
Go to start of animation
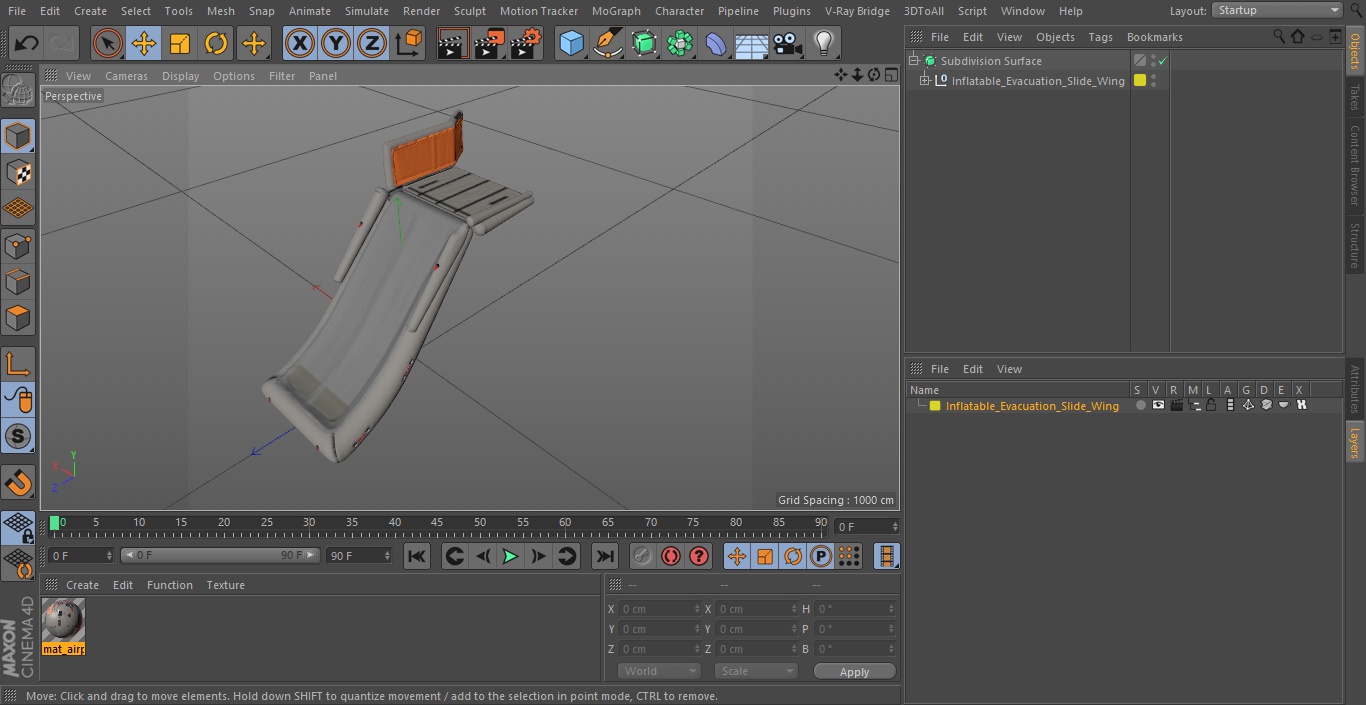(417, 556)
